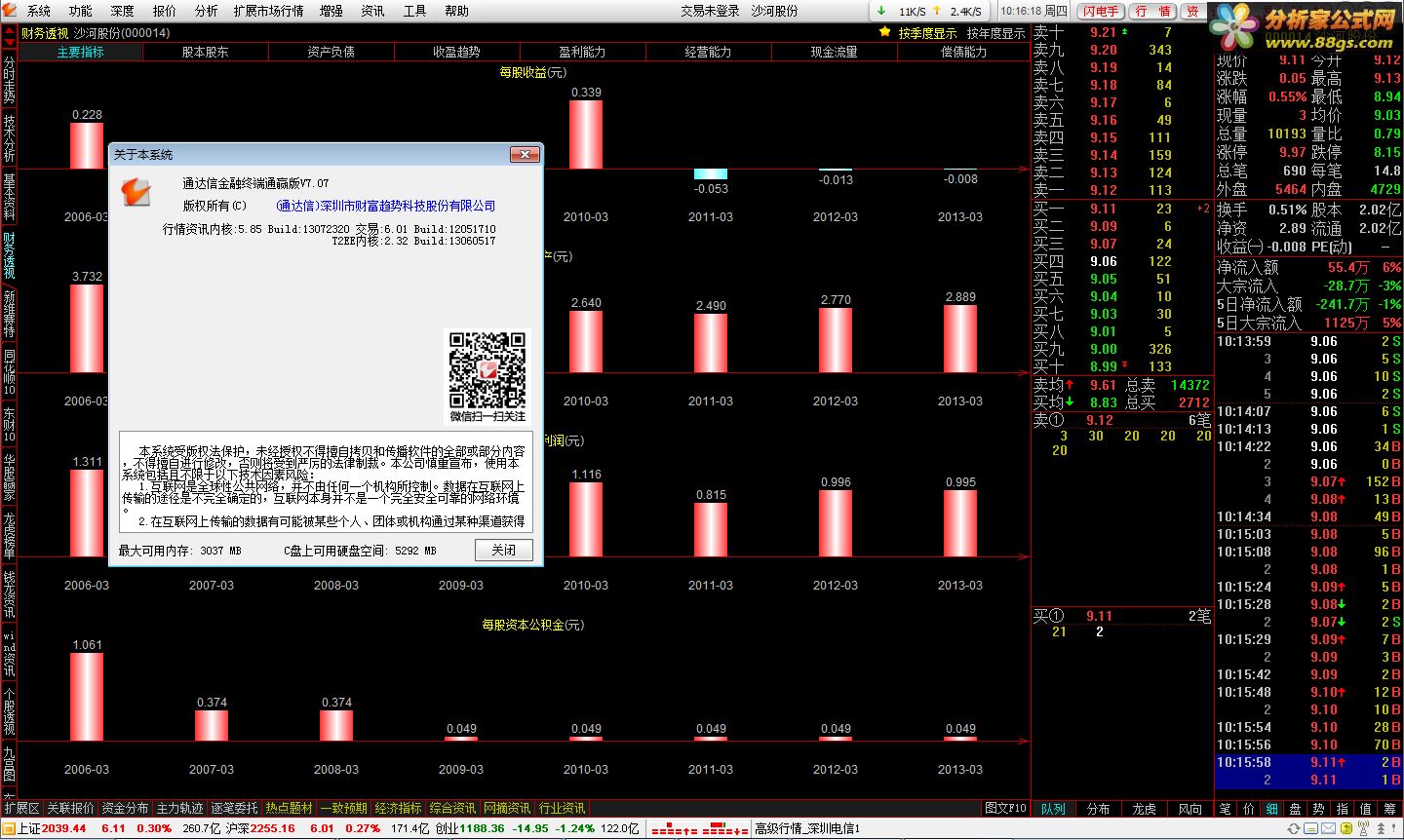Open the 系统 menu
Image resolution: width=1404 pixels, height=840 pixels.
(39, 11)
